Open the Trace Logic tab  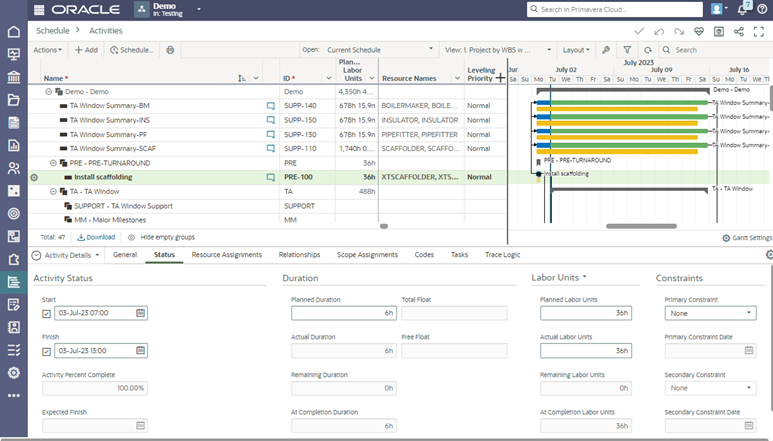pyautogui.click(x=500, y=255)
